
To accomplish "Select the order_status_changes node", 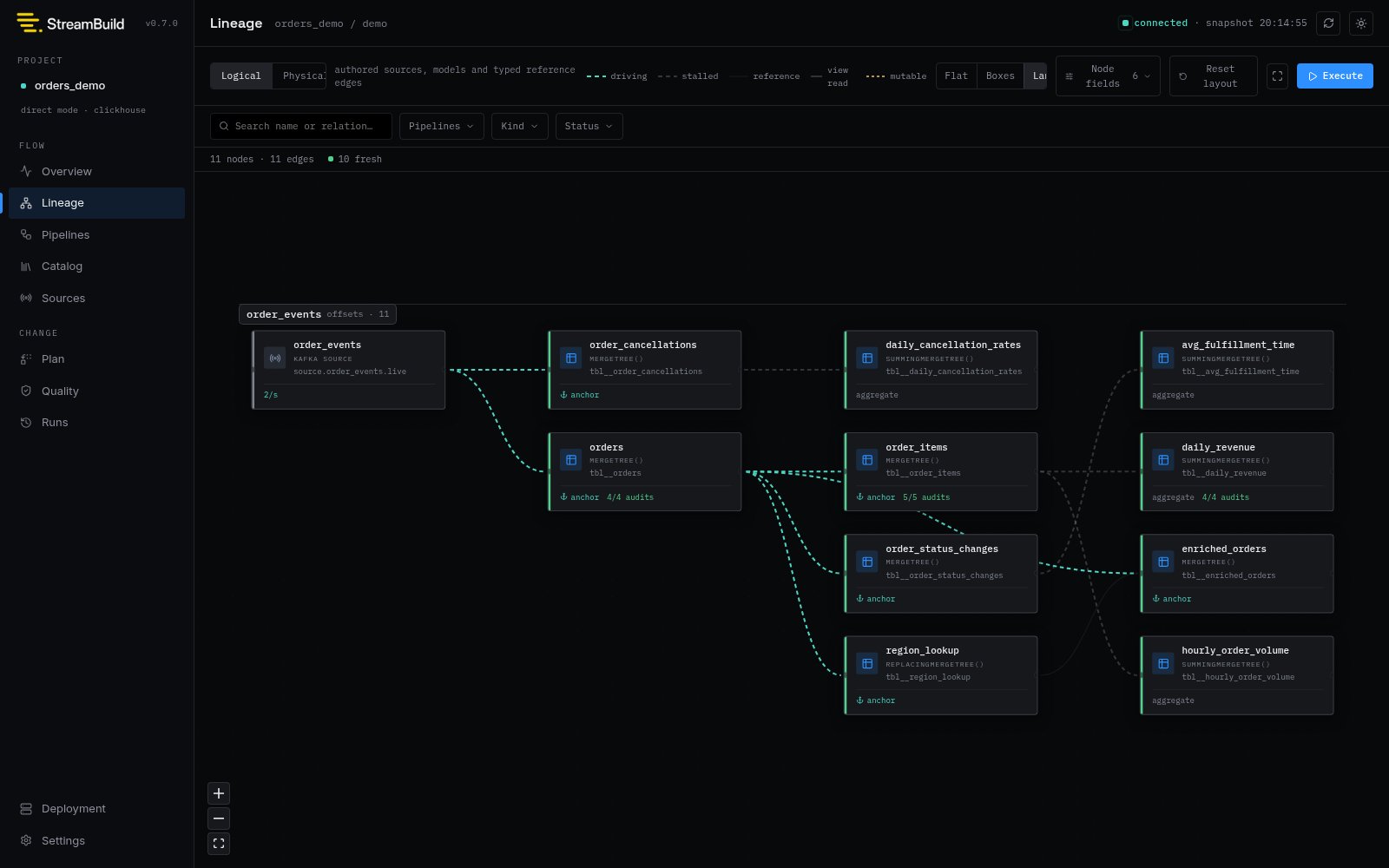I will (941, 574).
